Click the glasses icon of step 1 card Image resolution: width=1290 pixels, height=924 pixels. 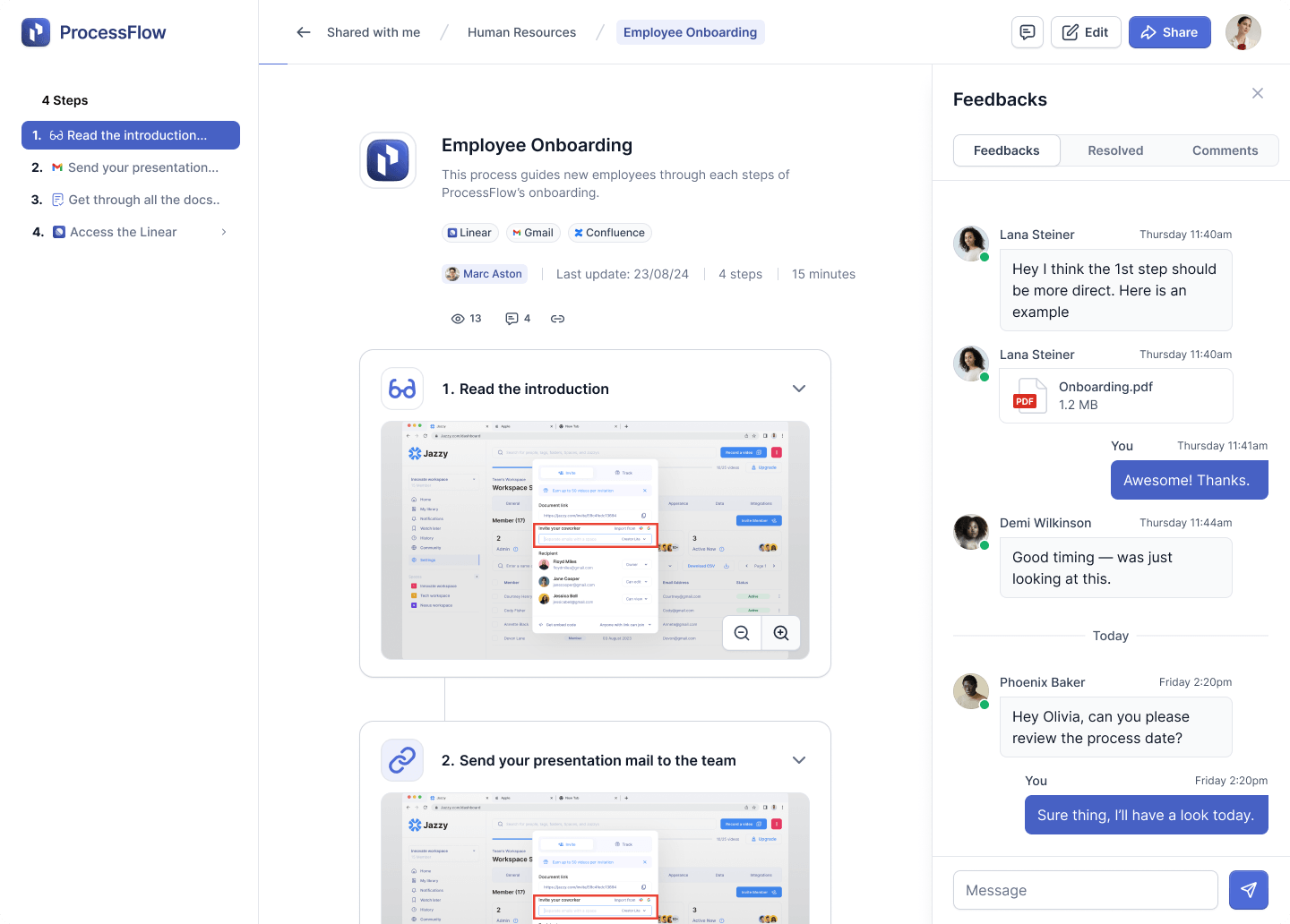tap(402, 389)
